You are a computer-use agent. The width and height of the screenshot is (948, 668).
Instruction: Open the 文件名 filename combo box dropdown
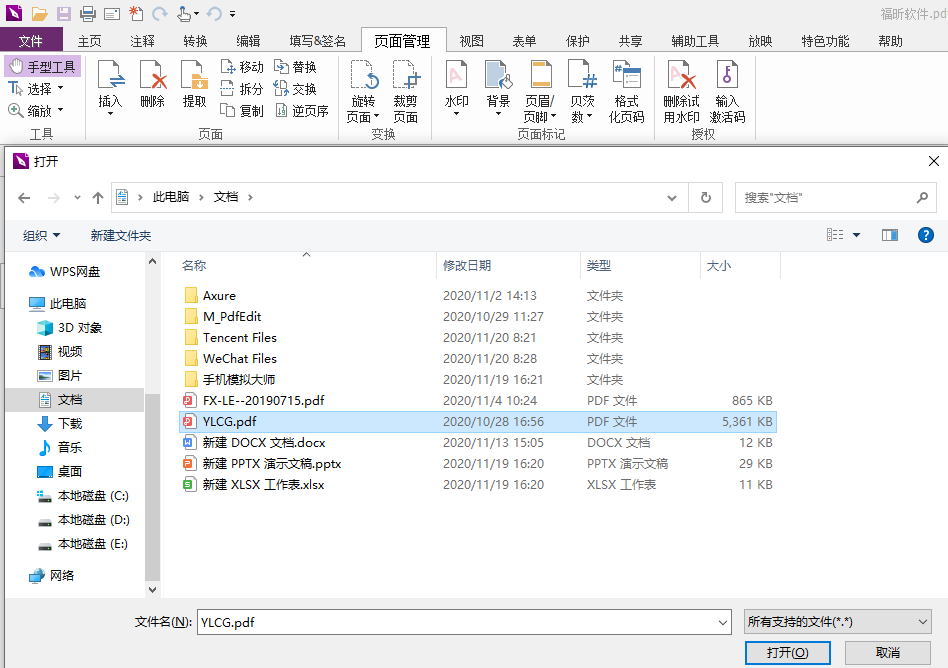[722, 623]
